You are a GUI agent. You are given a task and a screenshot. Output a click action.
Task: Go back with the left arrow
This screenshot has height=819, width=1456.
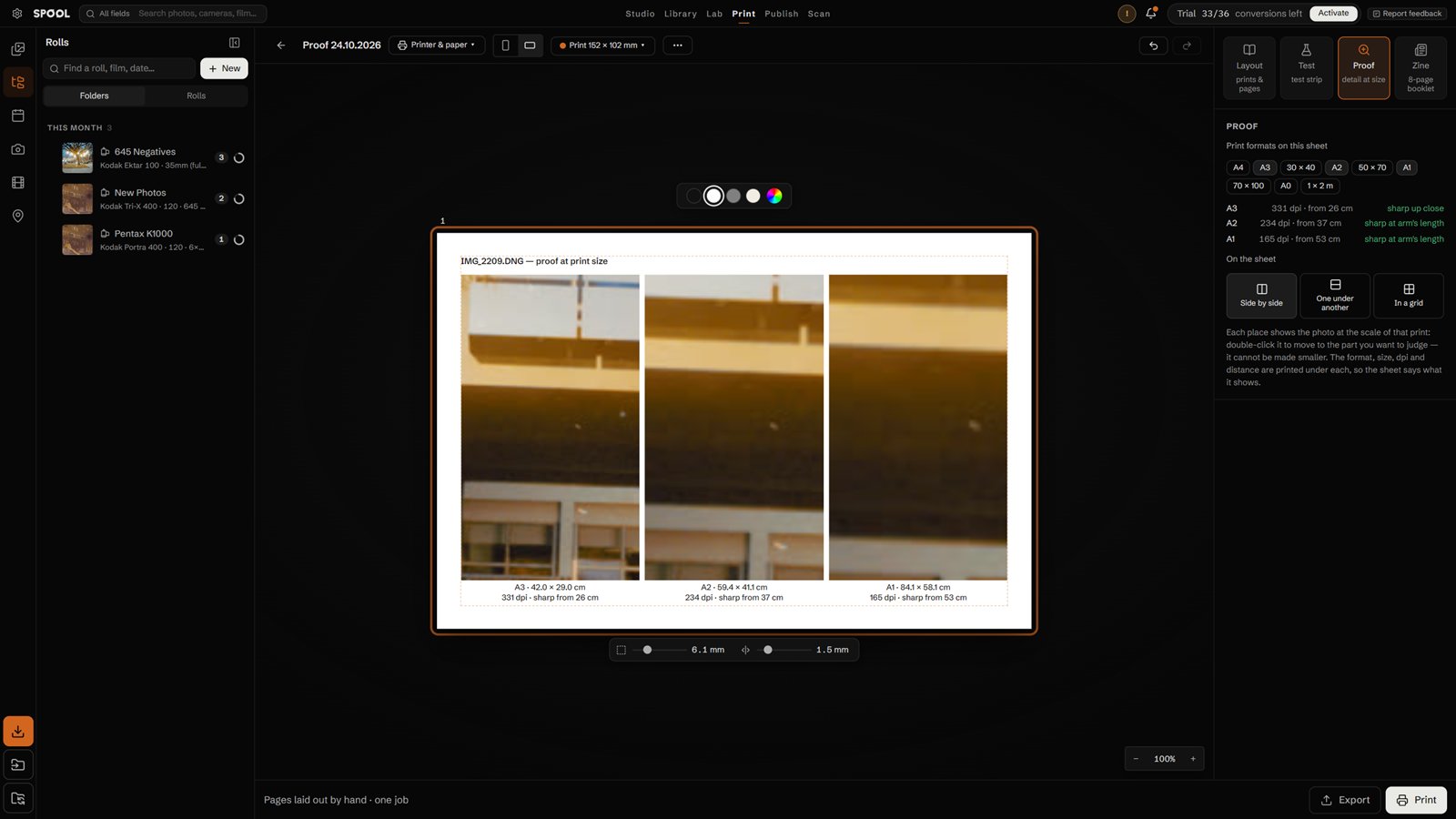281,45
